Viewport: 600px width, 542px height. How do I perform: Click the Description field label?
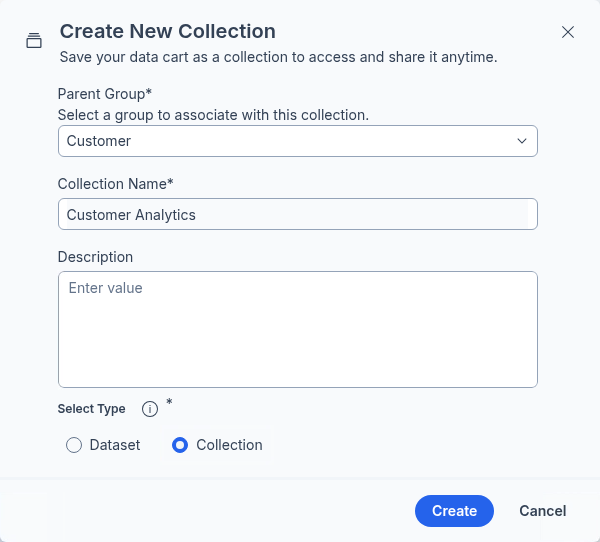pos(95,257)
